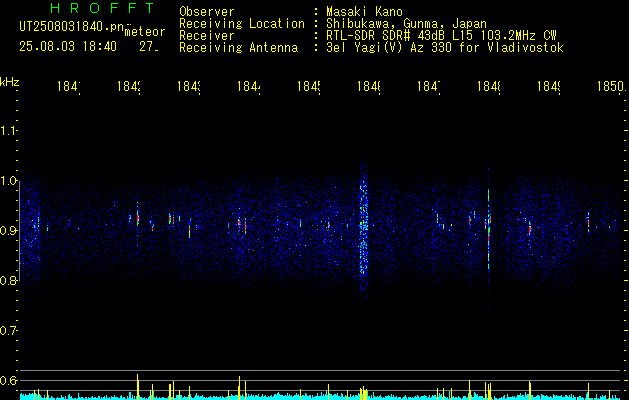Click the 1850 time axis marker
The image size is (629, 400).
point(611,86)
